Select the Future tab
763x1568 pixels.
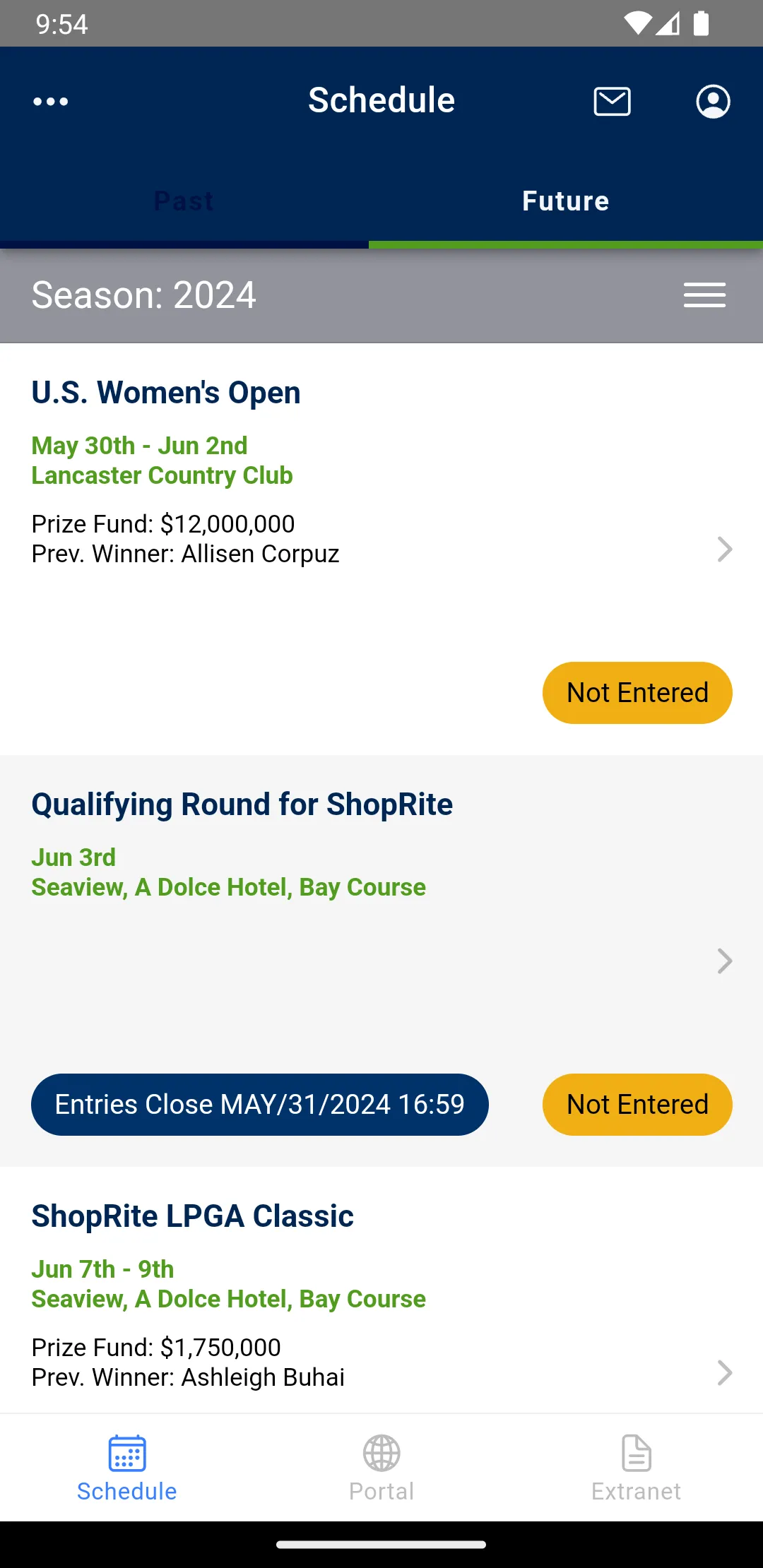(x=565, y=201)
